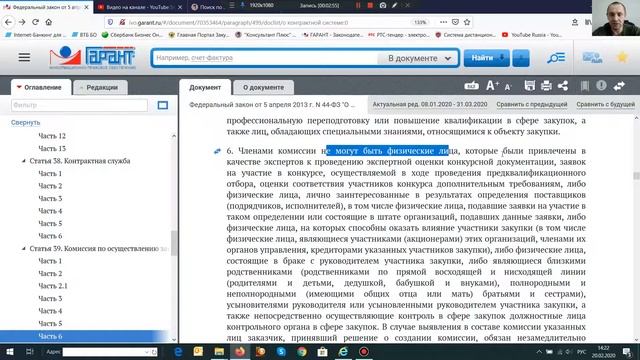Click the Windows Start button
Image resolution: width=640 pixels, height=360 pixels.
click(x=9, y=351)
